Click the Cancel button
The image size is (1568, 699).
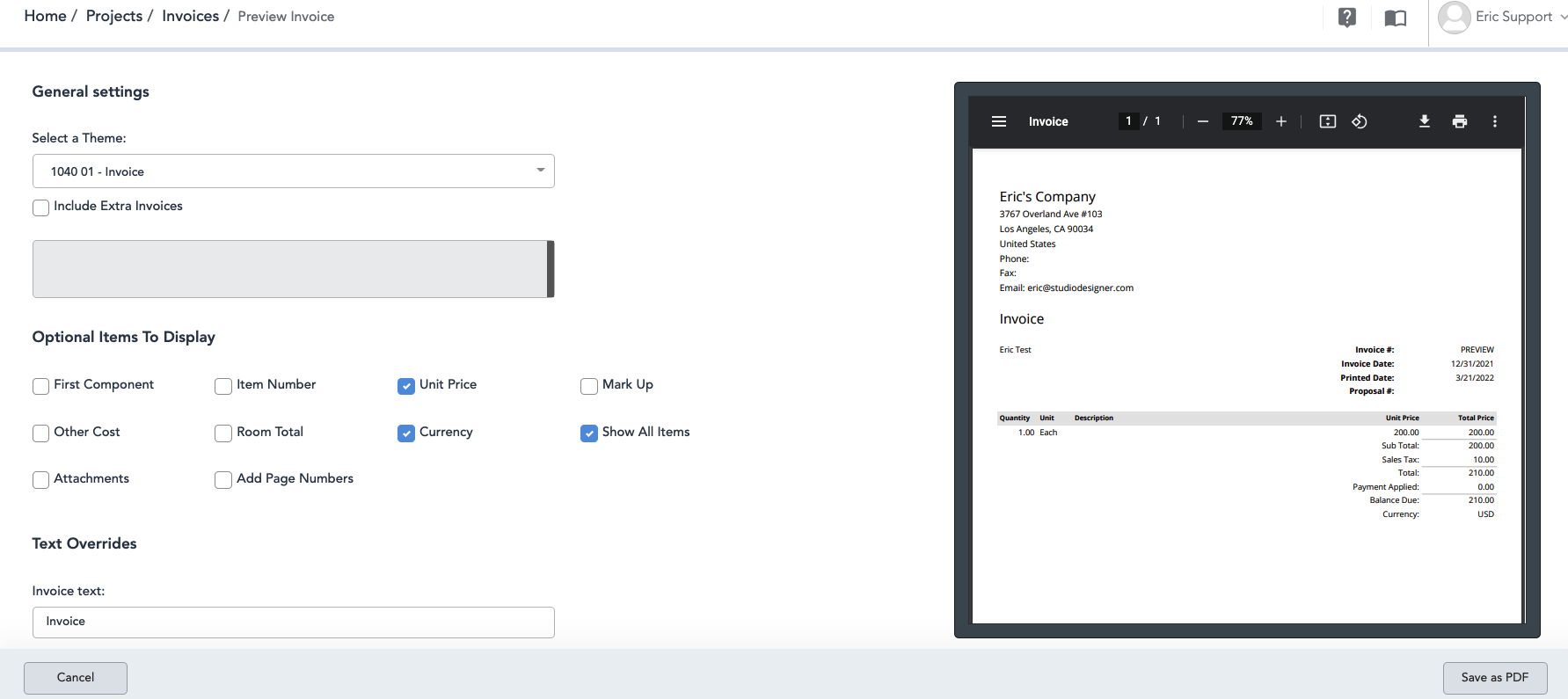coord(76,678)
